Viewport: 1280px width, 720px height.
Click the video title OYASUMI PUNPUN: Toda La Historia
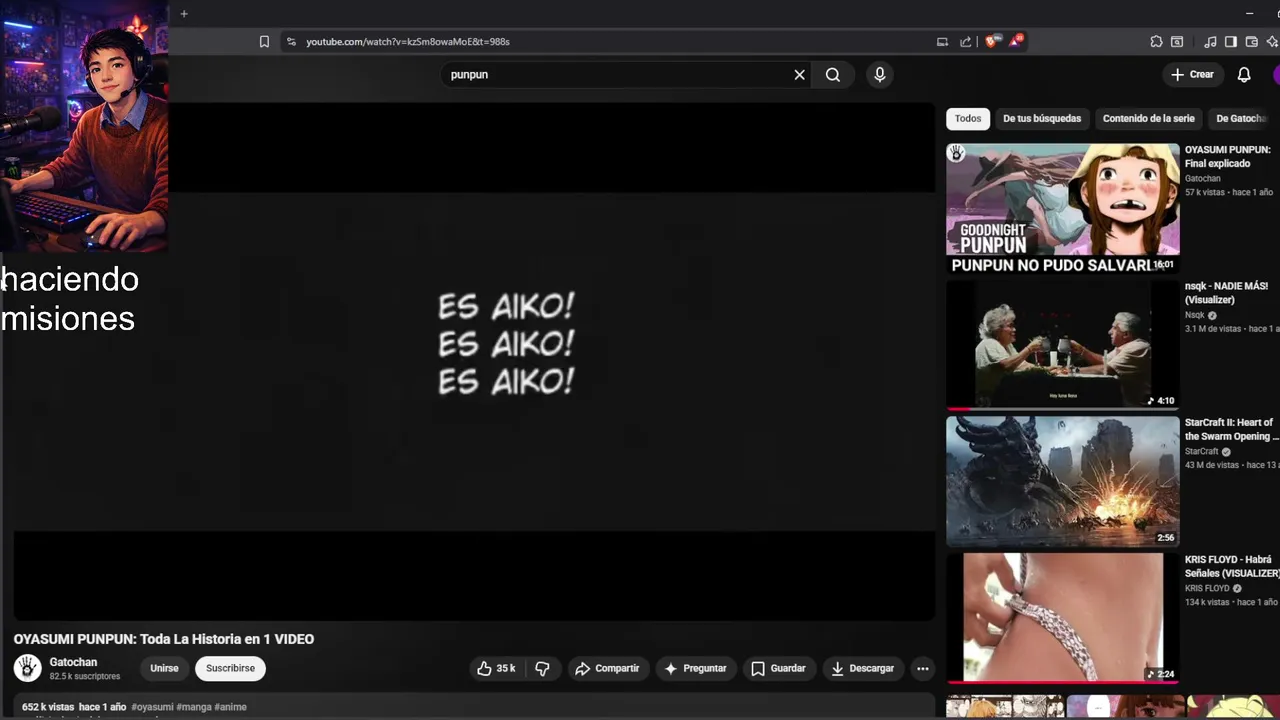coord(164,639)
